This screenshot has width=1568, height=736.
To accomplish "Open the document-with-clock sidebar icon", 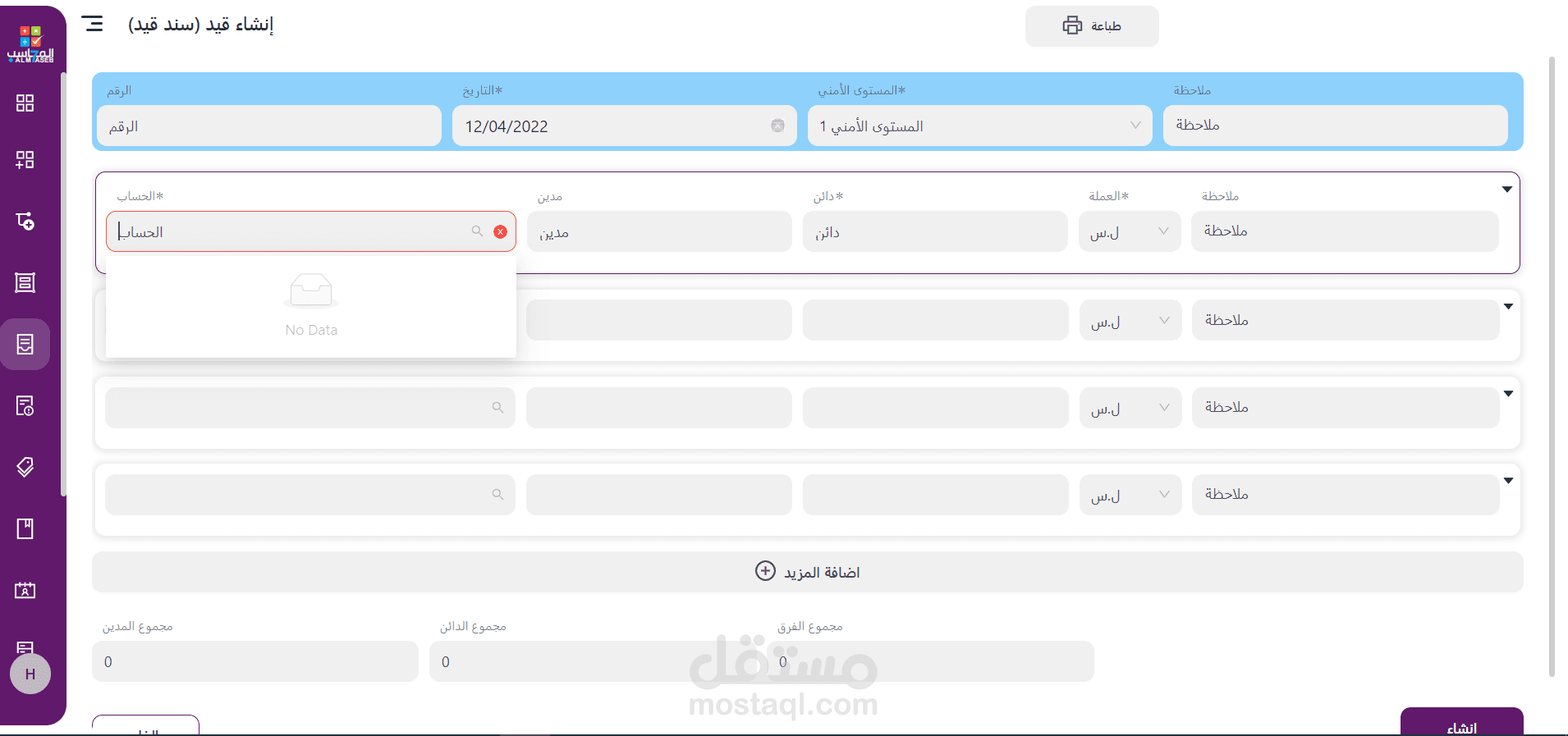I will 25,405.
